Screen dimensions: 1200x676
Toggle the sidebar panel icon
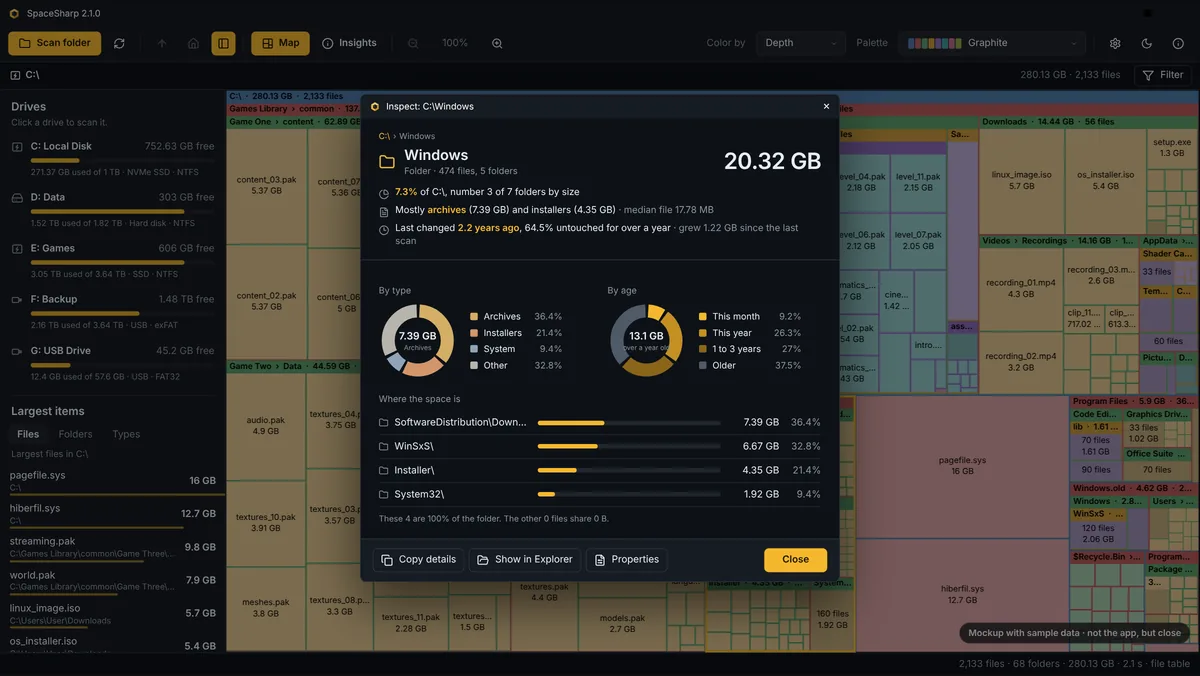point(223,43)
